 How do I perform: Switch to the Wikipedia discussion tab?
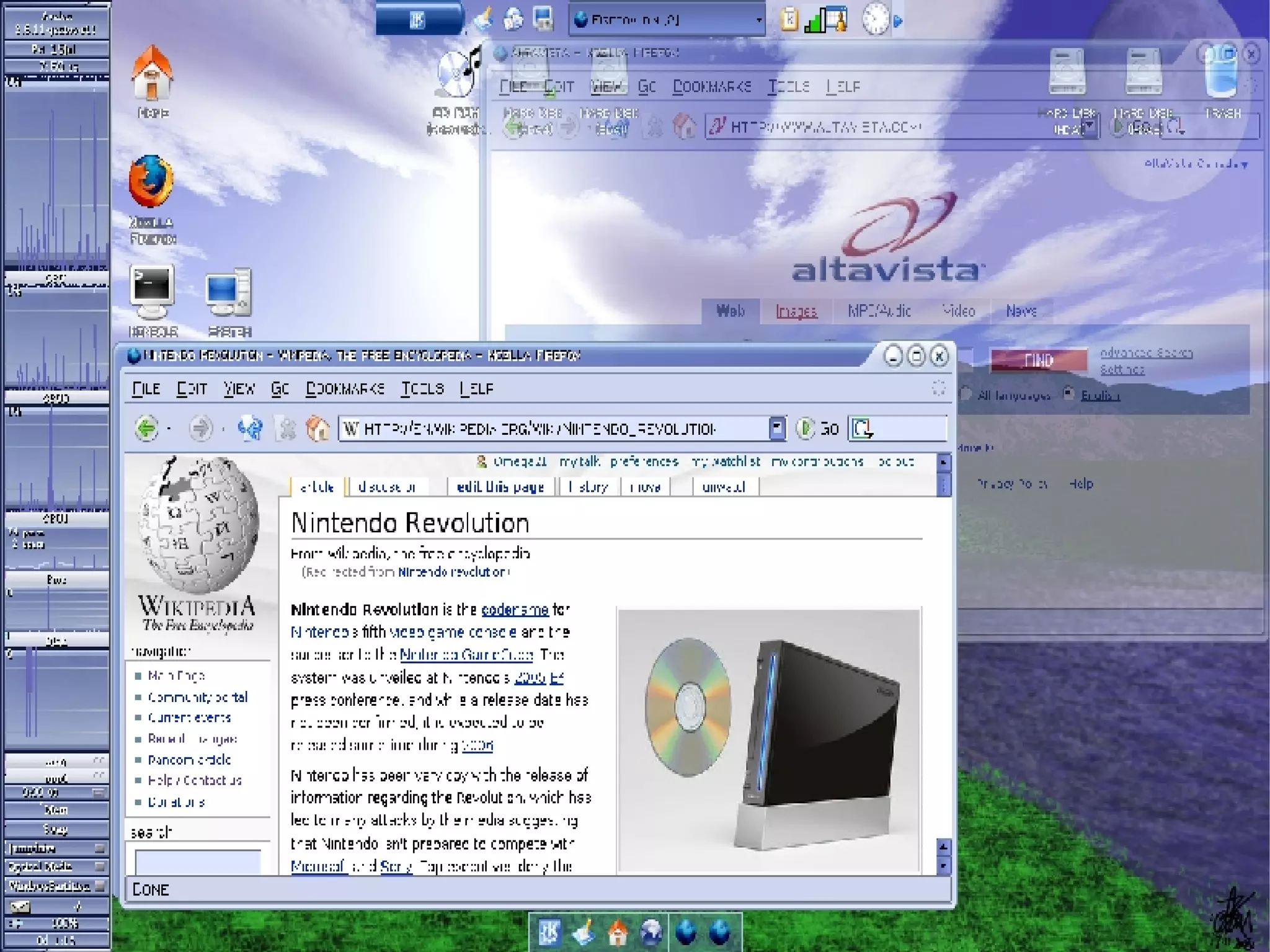click(x=388, y=487)
